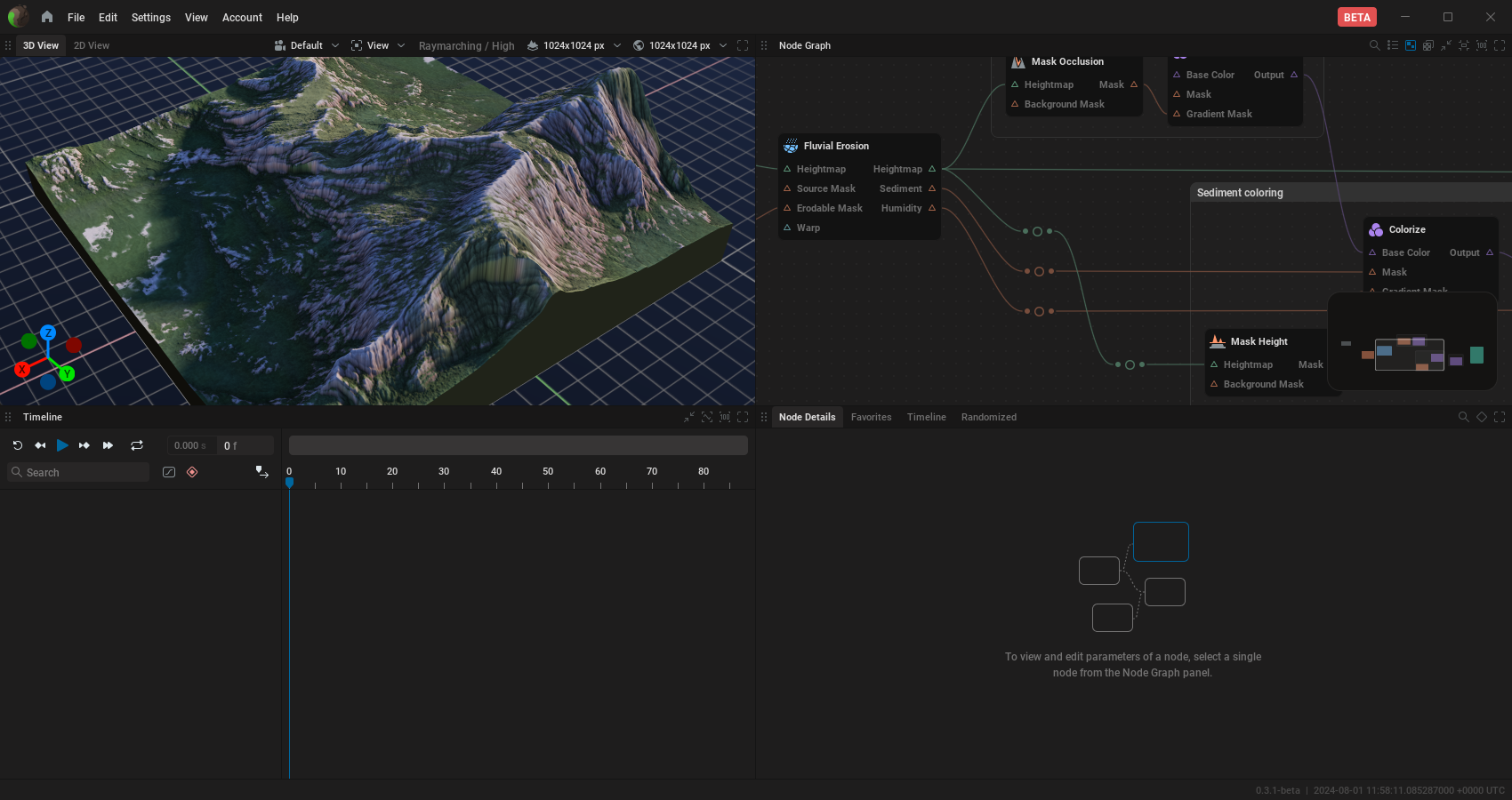
Task: Select the Fluvial Erosion node
Action: click(835, 146)
